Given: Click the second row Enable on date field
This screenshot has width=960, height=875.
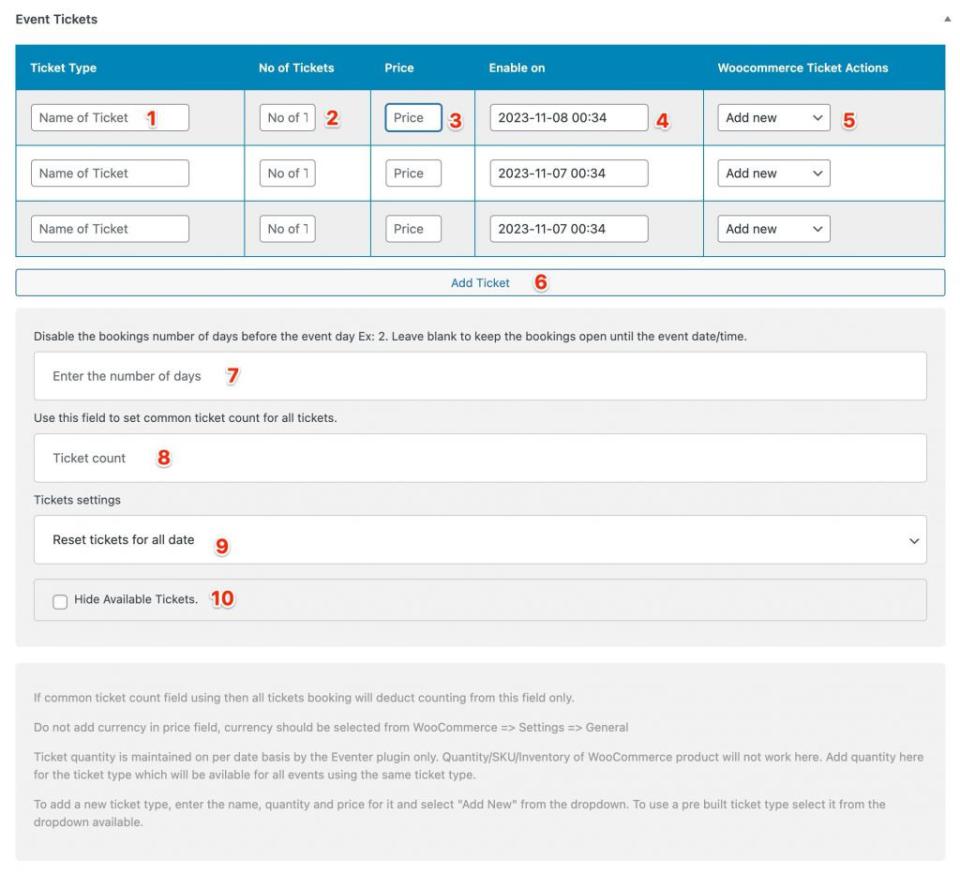Looking at the screenshot, I should pos(568,173).
